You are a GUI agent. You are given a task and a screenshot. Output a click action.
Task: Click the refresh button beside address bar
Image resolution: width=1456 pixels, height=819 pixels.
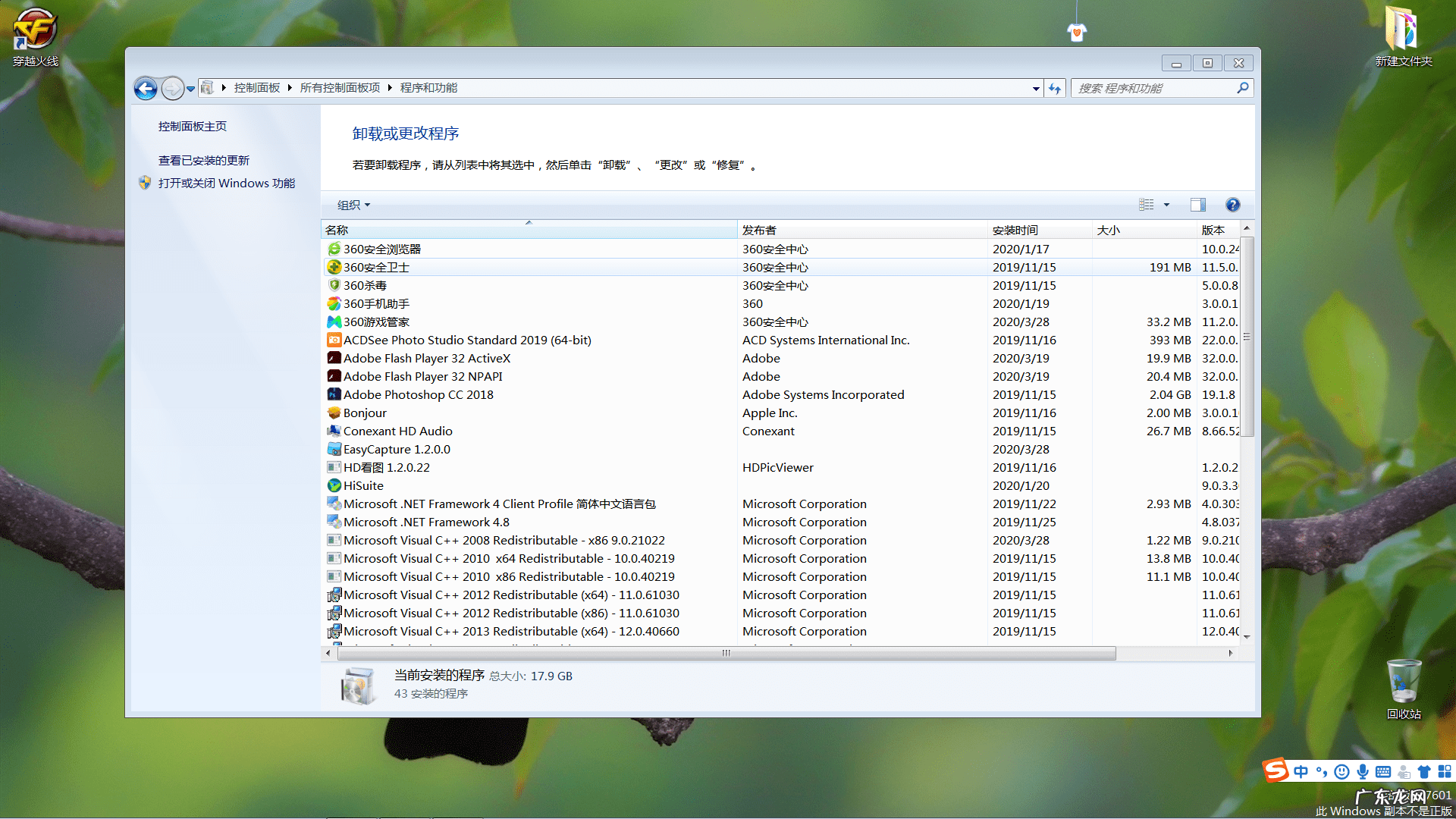(x=1055, y=89)
